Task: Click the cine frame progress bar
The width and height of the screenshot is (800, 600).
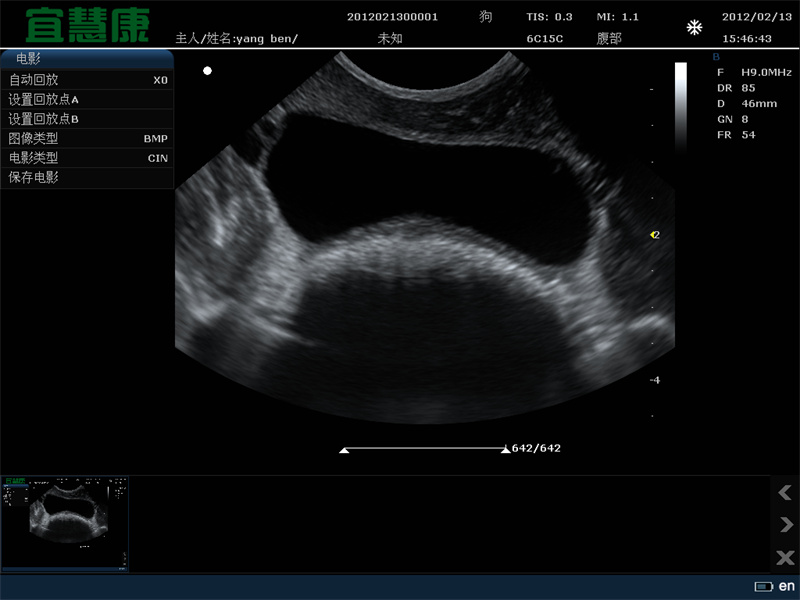Action: tap(425, 448)
